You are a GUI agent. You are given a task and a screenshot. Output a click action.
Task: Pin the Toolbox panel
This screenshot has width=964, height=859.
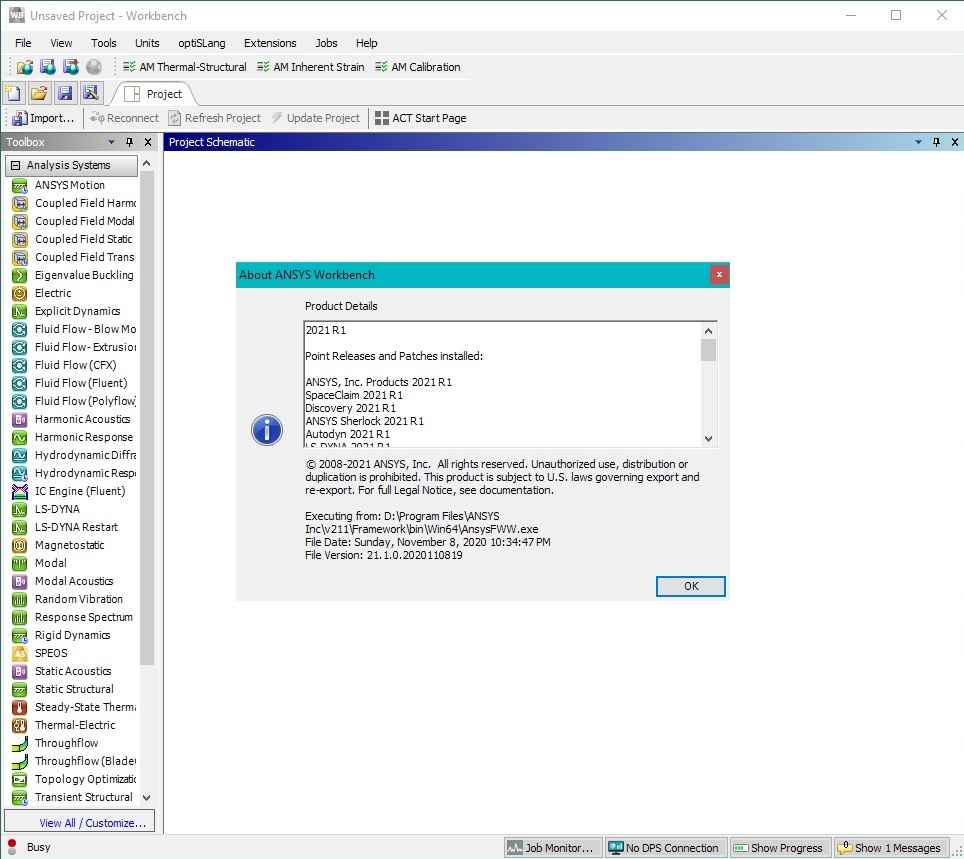click(130, 142)
